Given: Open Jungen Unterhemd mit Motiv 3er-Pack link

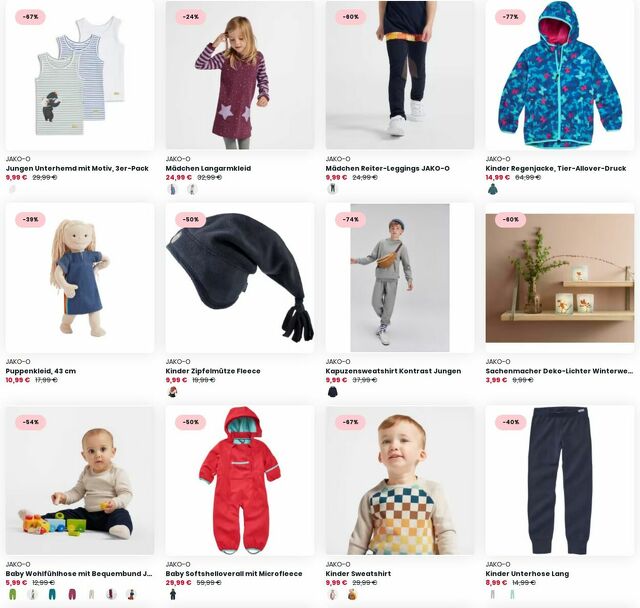Looking at the screenshot, I should click(77, 168).
